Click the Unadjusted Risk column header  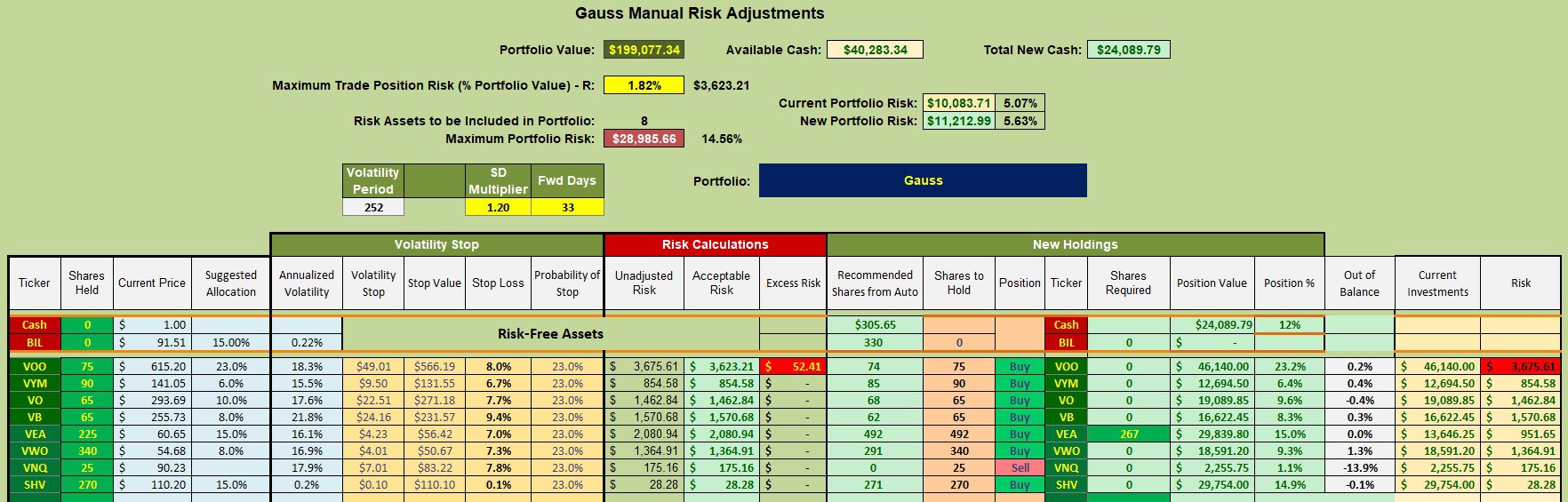tap(644, 283)
